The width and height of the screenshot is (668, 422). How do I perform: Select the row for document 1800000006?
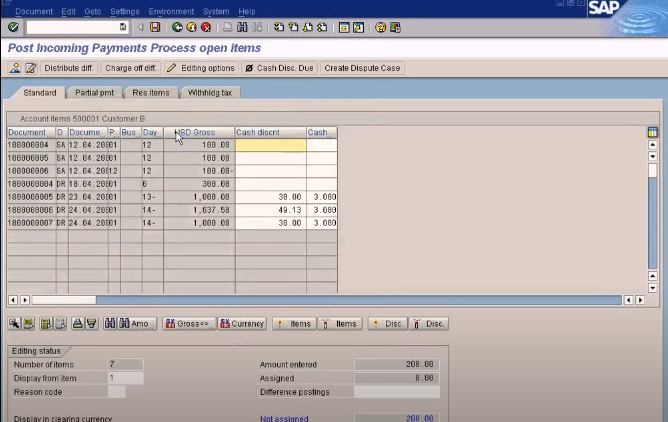pos(172,210)
